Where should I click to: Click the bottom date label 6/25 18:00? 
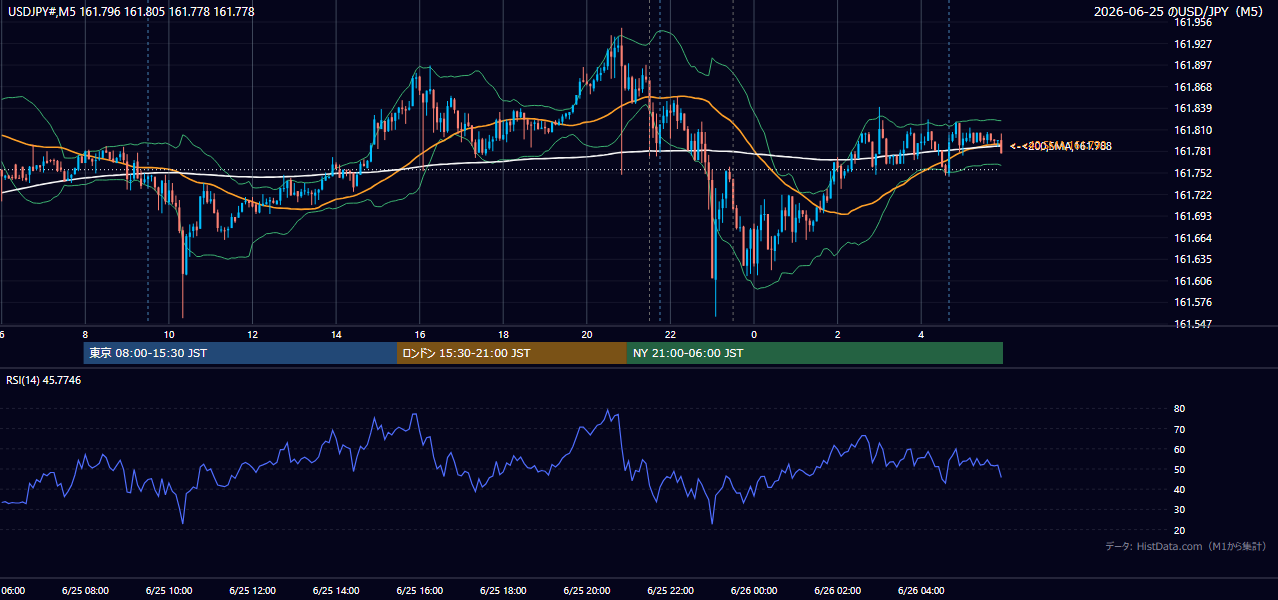click(503, 591)
